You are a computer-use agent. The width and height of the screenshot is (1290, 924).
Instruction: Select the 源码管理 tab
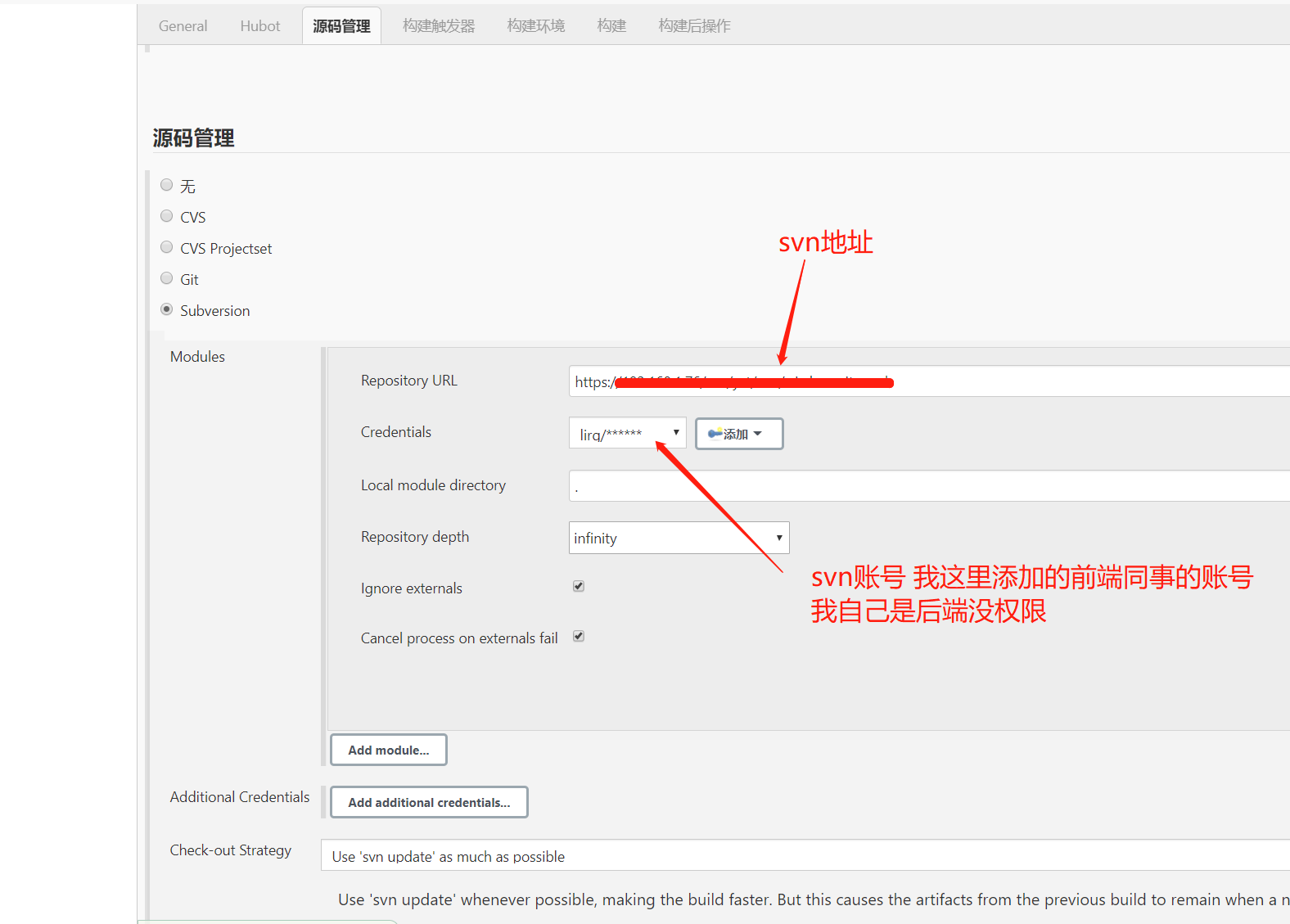coord(341,26)
